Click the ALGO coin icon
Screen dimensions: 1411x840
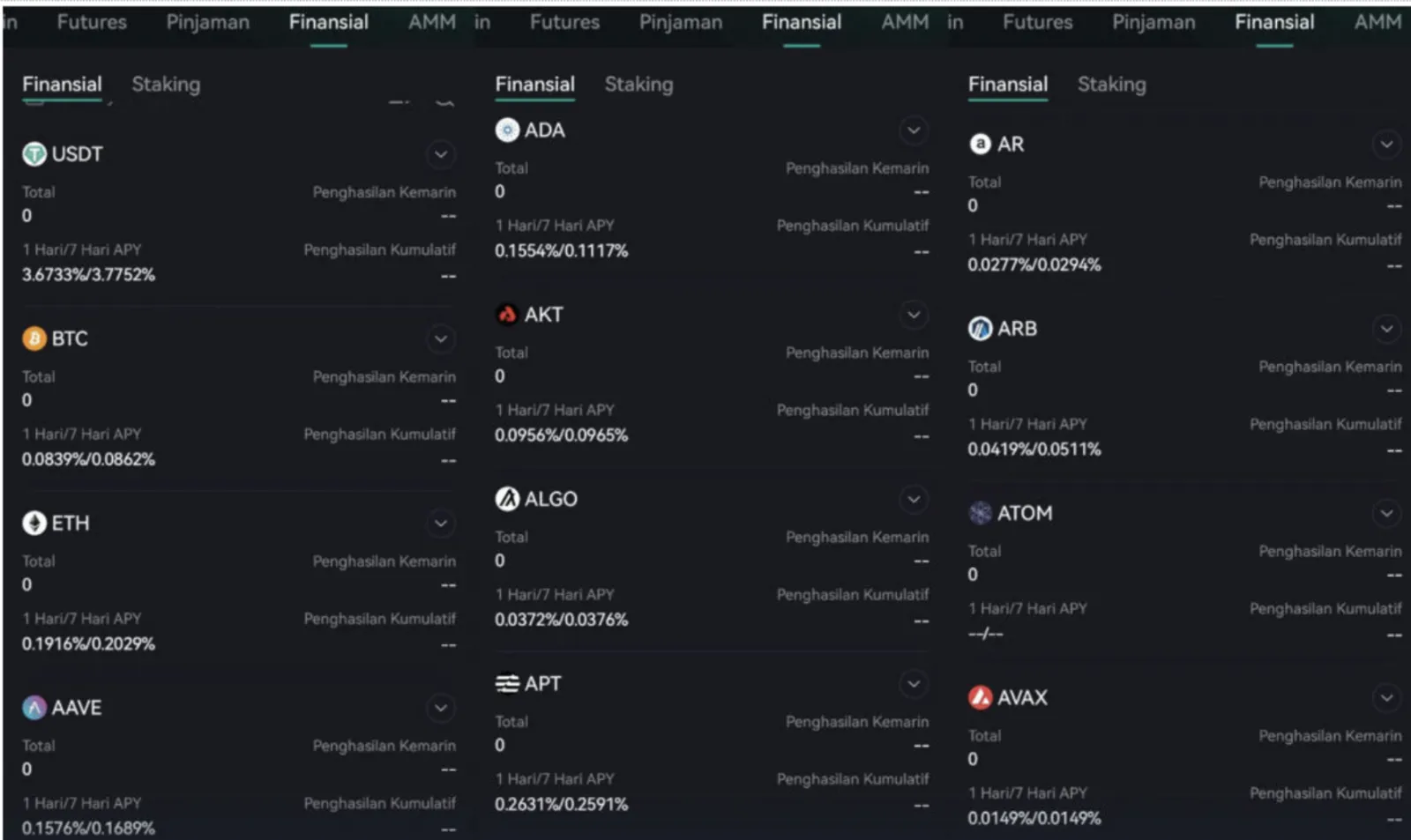(x=507, y=499)
